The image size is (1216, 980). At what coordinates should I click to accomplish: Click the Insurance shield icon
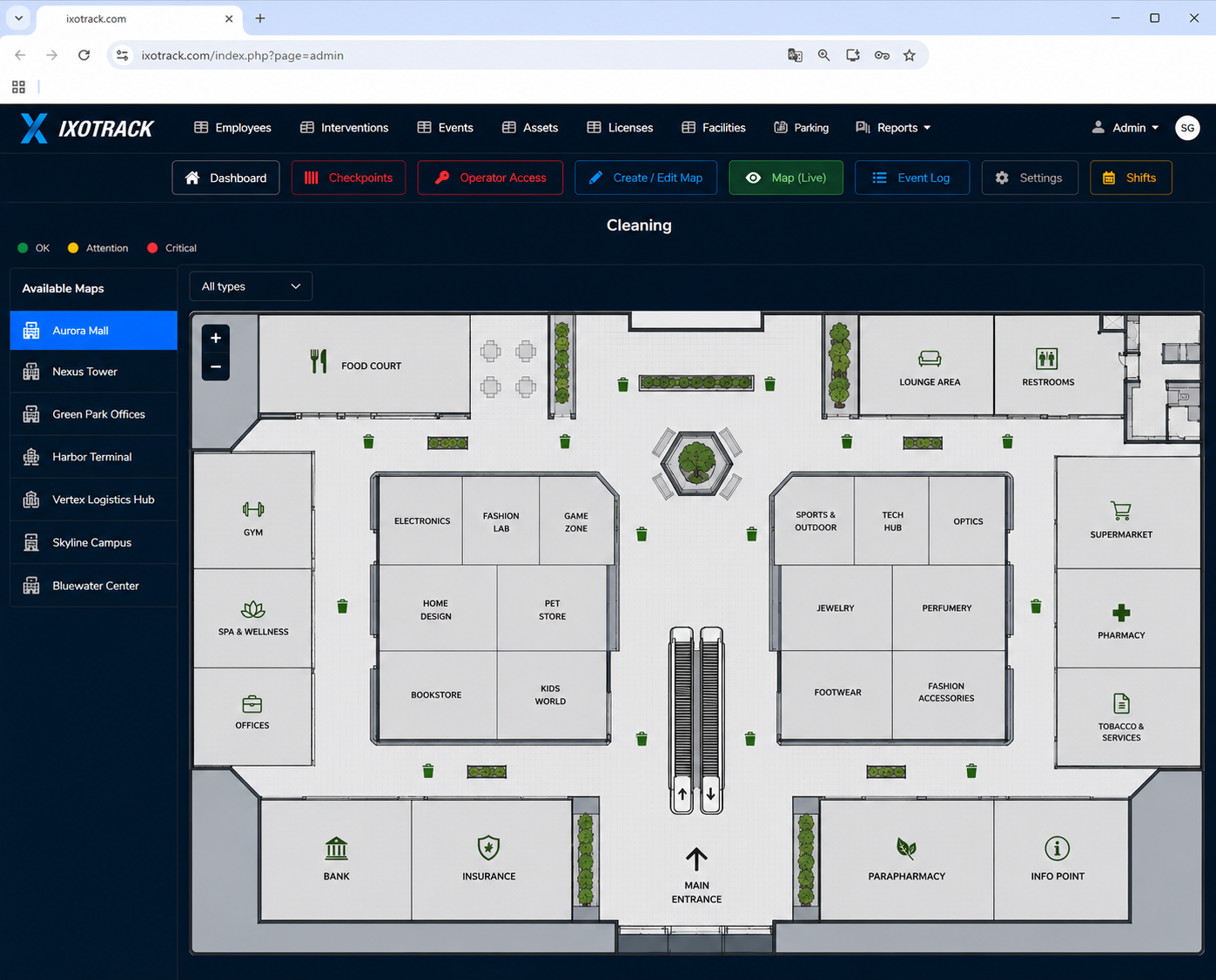[x=488, y=848]
